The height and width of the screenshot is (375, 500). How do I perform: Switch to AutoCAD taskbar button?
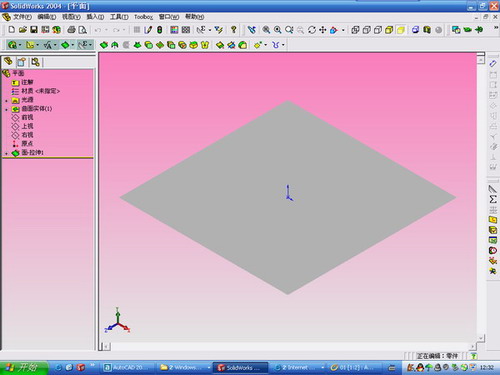128,368
